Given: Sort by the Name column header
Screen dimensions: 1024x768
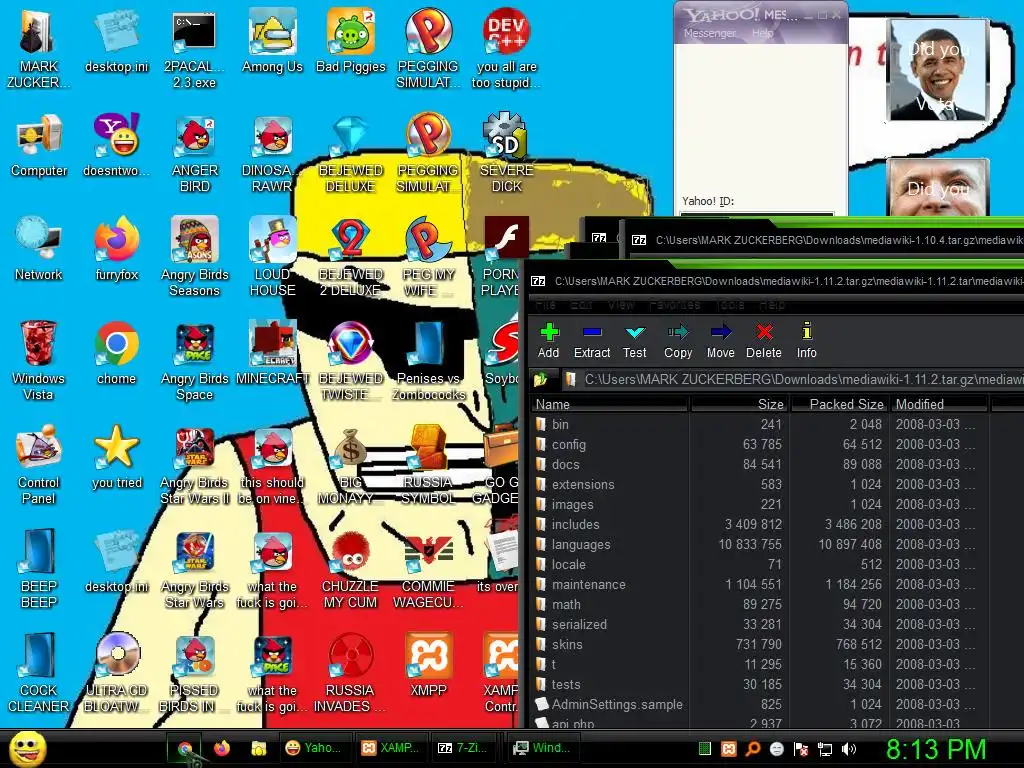Looking at the screenshot, I should pos(609,404).
